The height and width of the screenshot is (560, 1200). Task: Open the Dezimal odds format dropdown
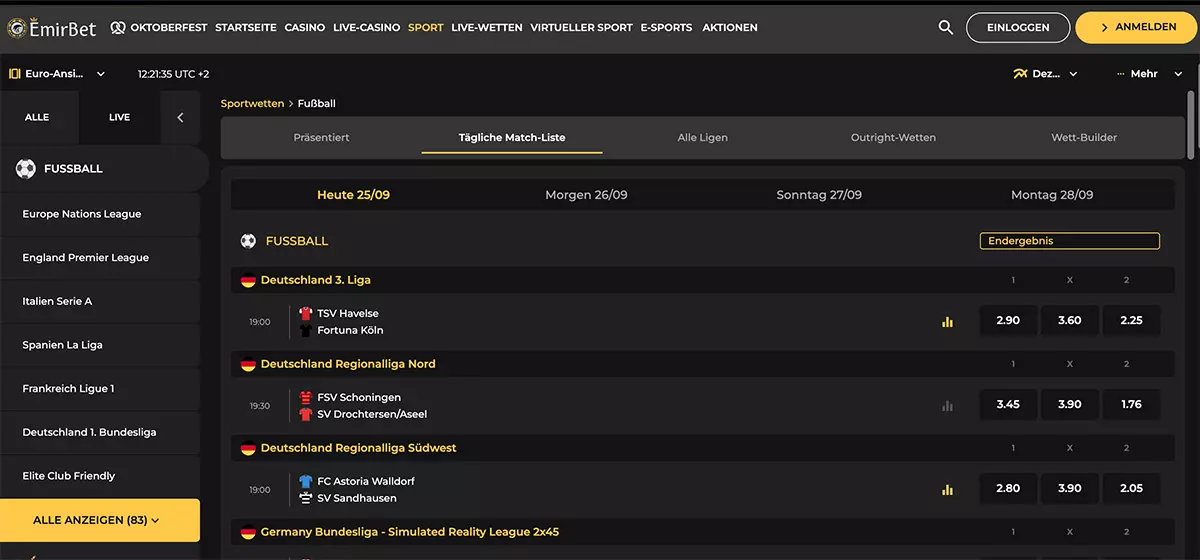1046,74
